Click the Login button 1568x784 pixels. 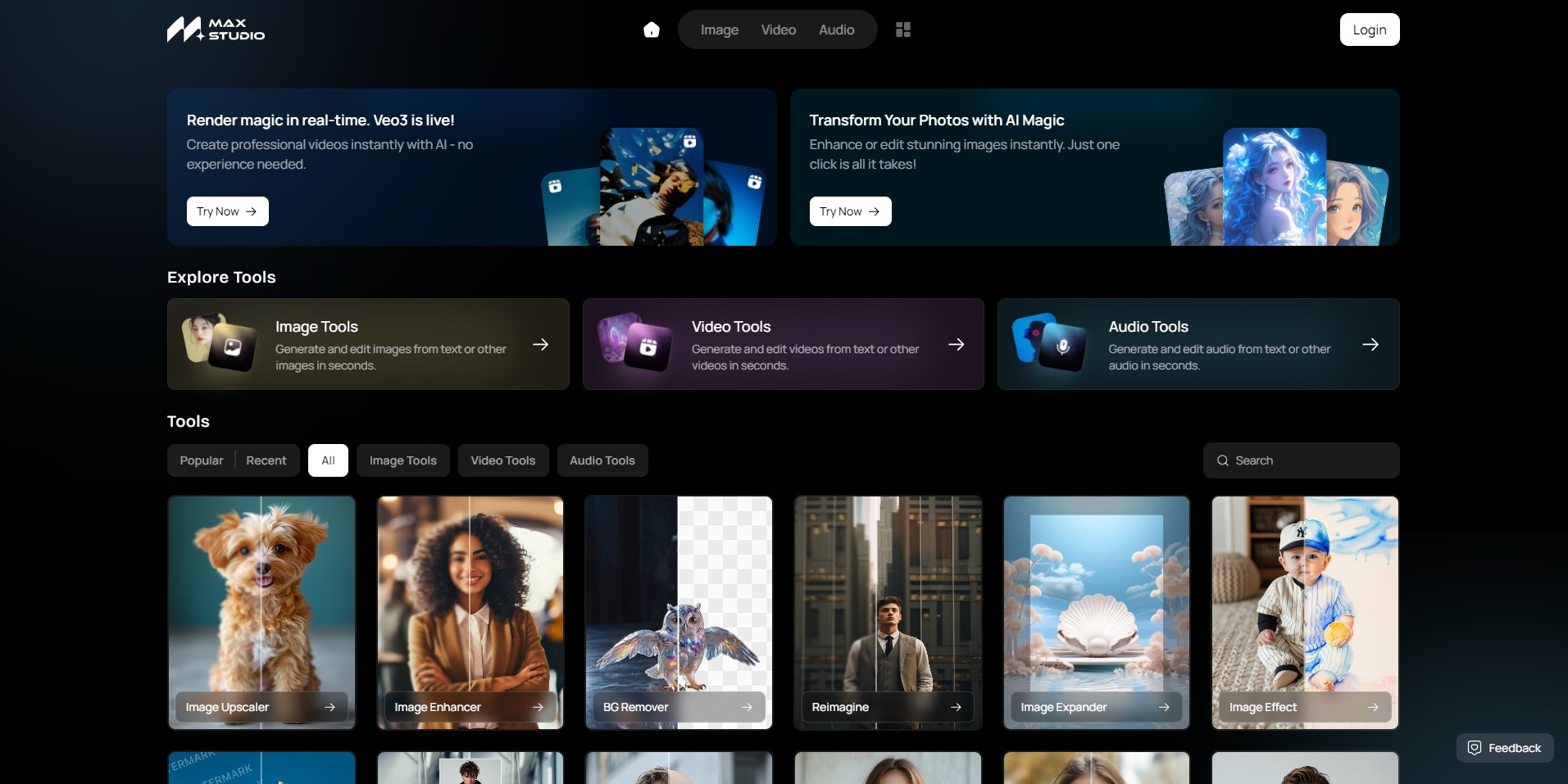pos(1370,29)
